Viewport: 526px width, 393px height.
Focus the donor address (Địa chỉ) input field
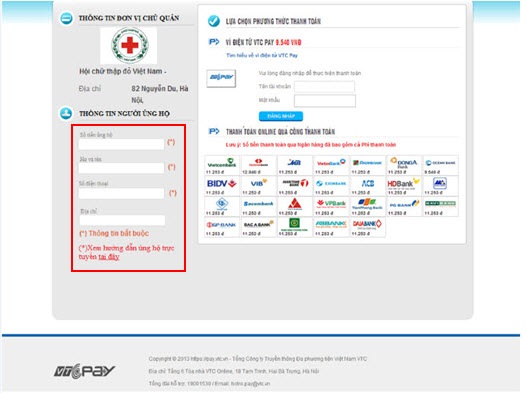[122, 220]
